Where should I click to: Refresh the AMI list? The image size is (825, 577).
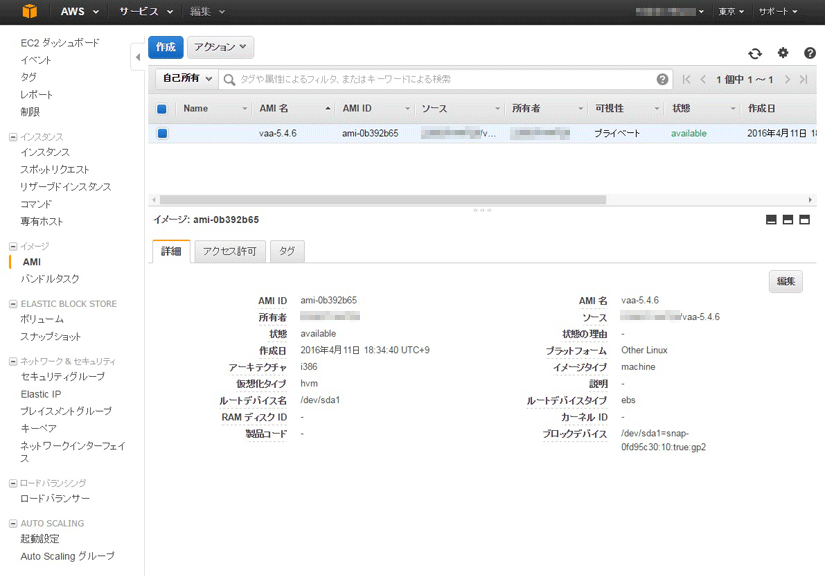[755, 53]
